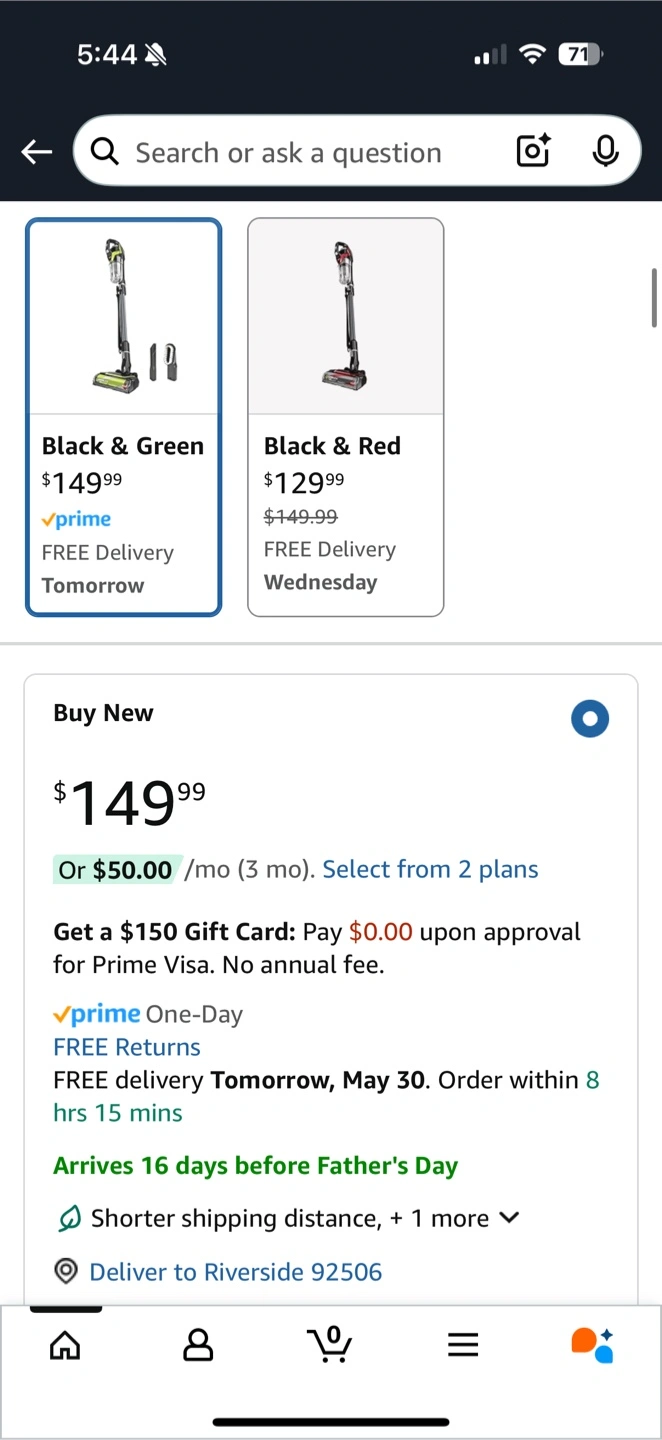Open the hamburger menu icon

463,1345
